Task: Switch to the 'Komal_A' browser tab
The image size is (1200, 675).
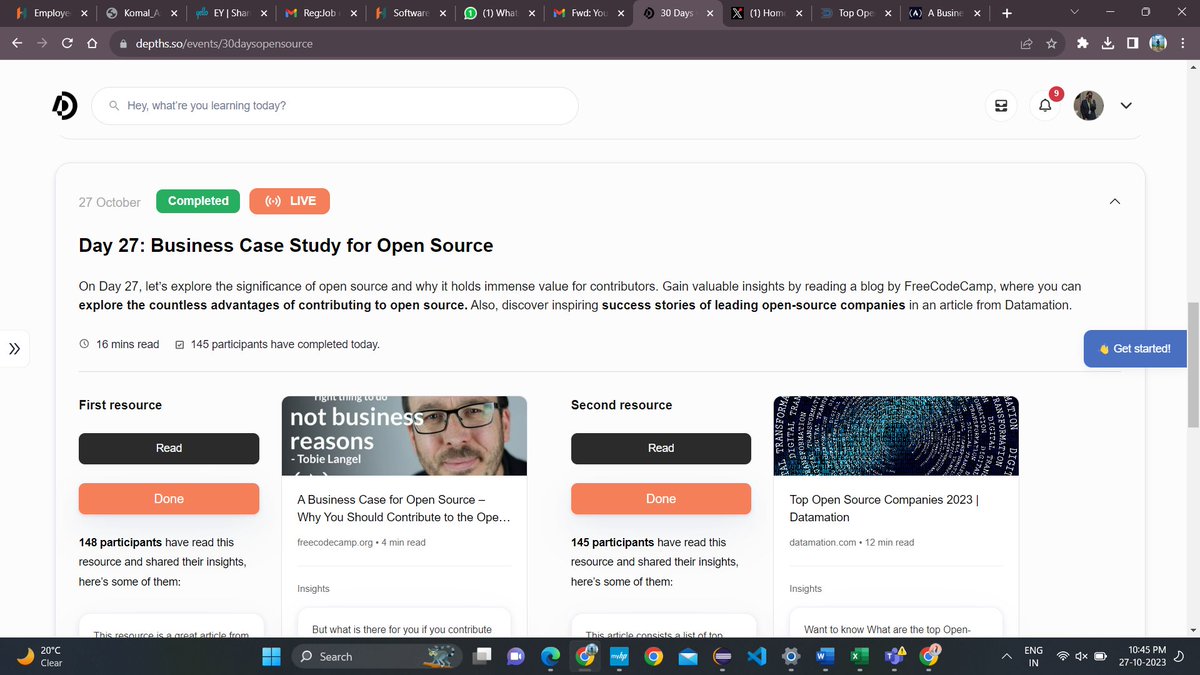Action: pos(140,13)
